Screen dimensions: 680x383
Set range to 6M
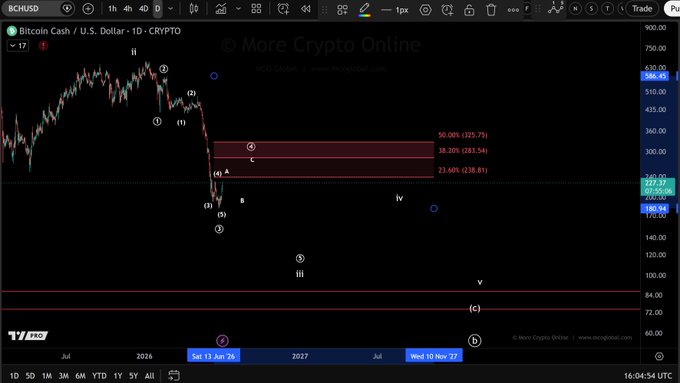pyautogui.click(x=80, y=376)
